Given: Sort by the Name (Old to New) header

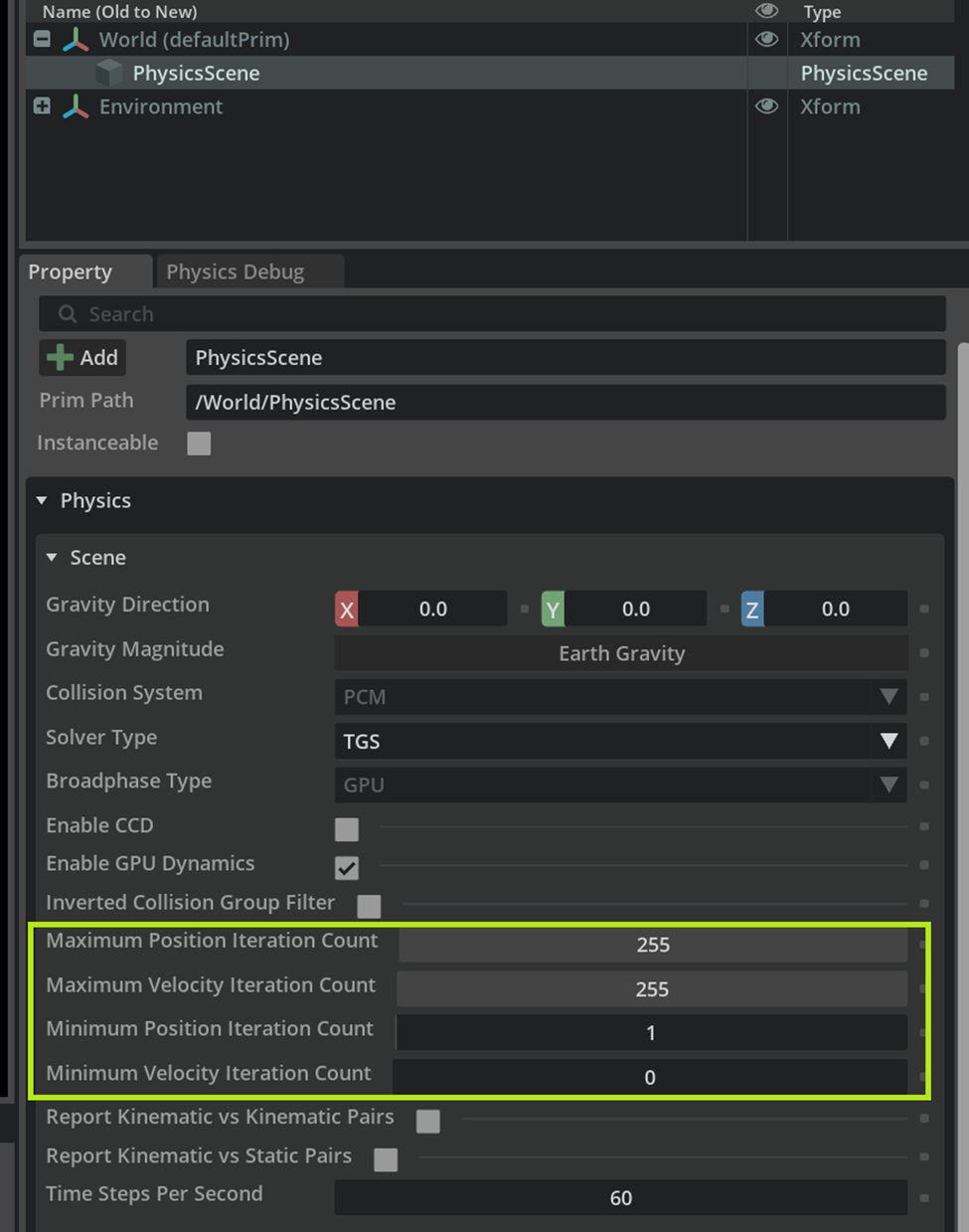Looking at the screenshot, I should click(x=119, y=12).
